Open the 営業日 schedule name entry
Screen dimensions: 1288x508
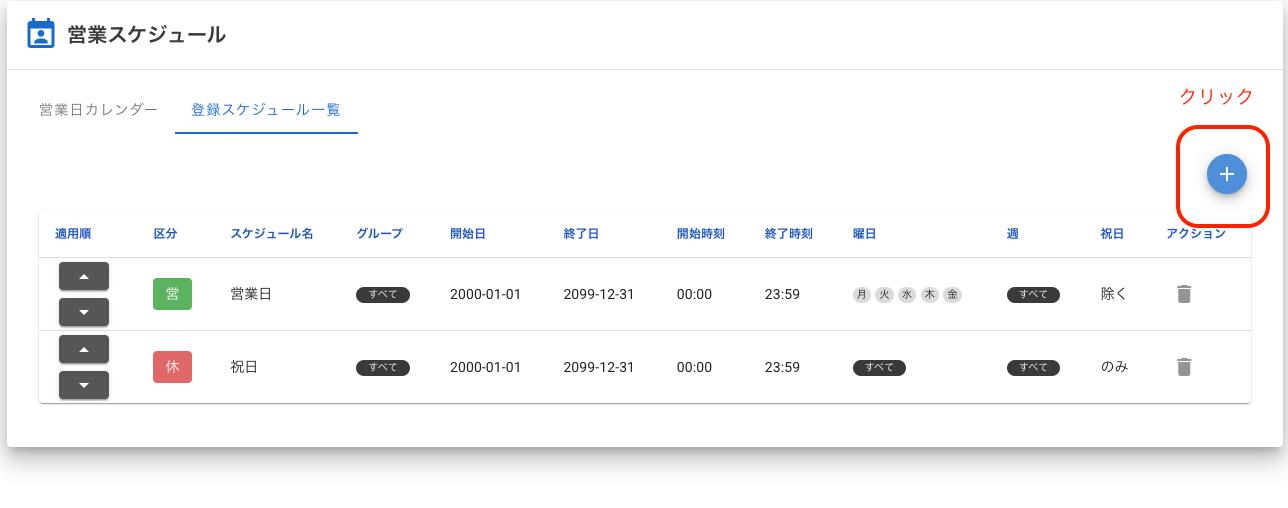tap(251, 294)
